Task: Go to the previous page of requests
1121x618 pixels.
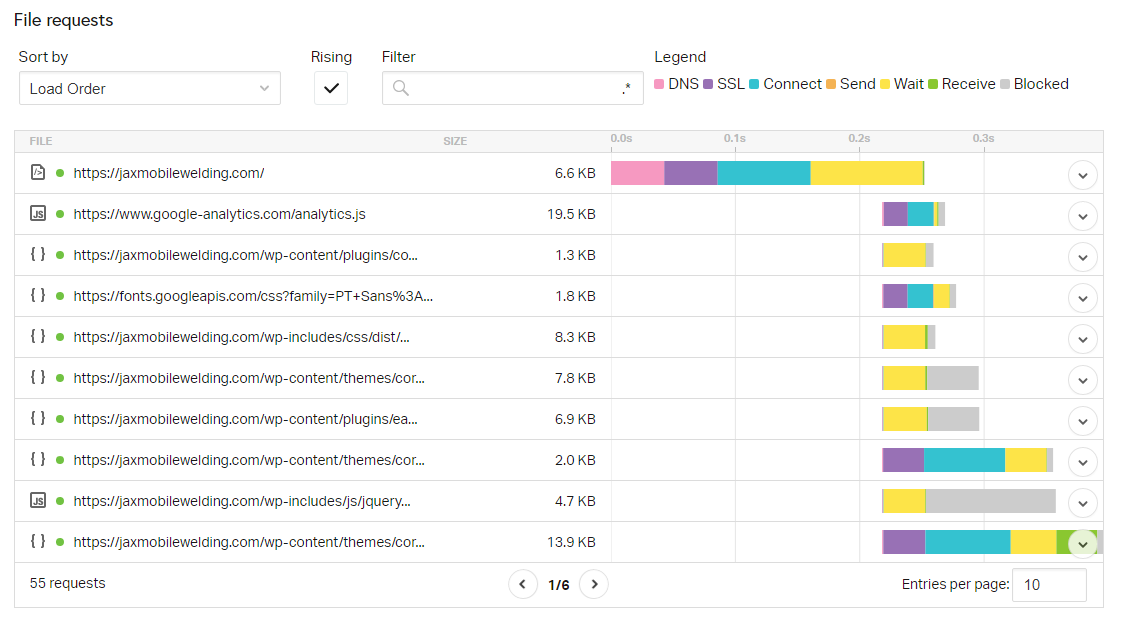Action: 523,584
